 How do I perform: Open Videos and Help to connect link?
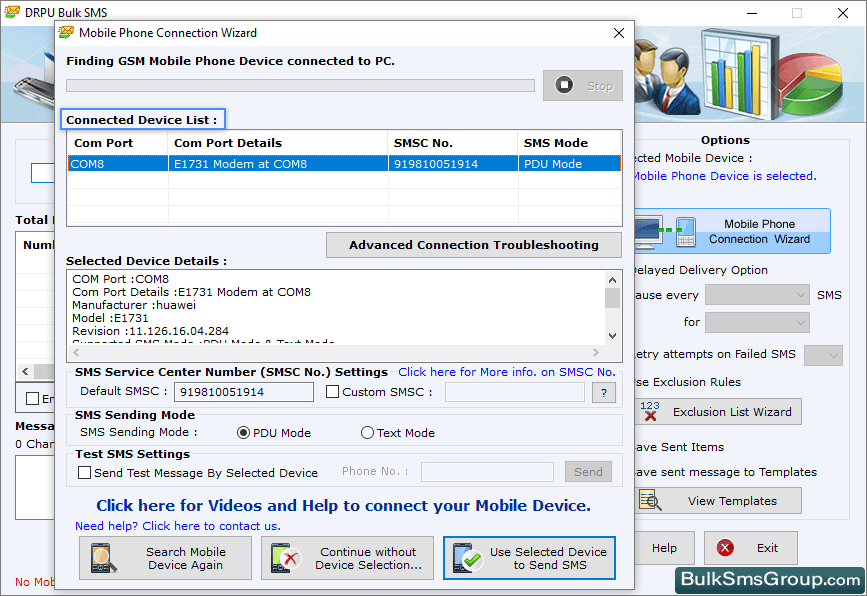tap(343, 506)
